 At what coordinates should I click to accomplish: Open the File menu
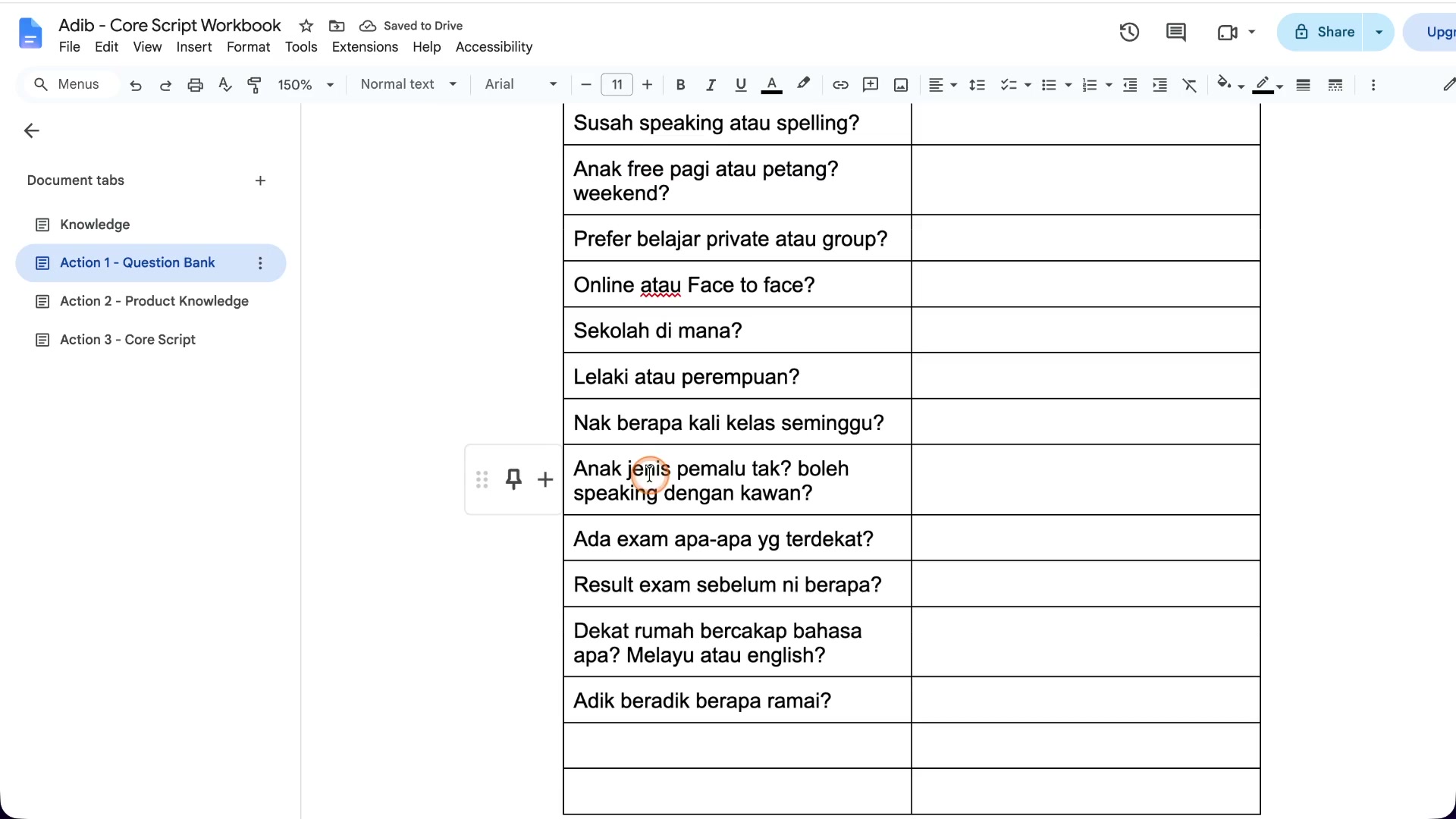click(x=69, y=47)
